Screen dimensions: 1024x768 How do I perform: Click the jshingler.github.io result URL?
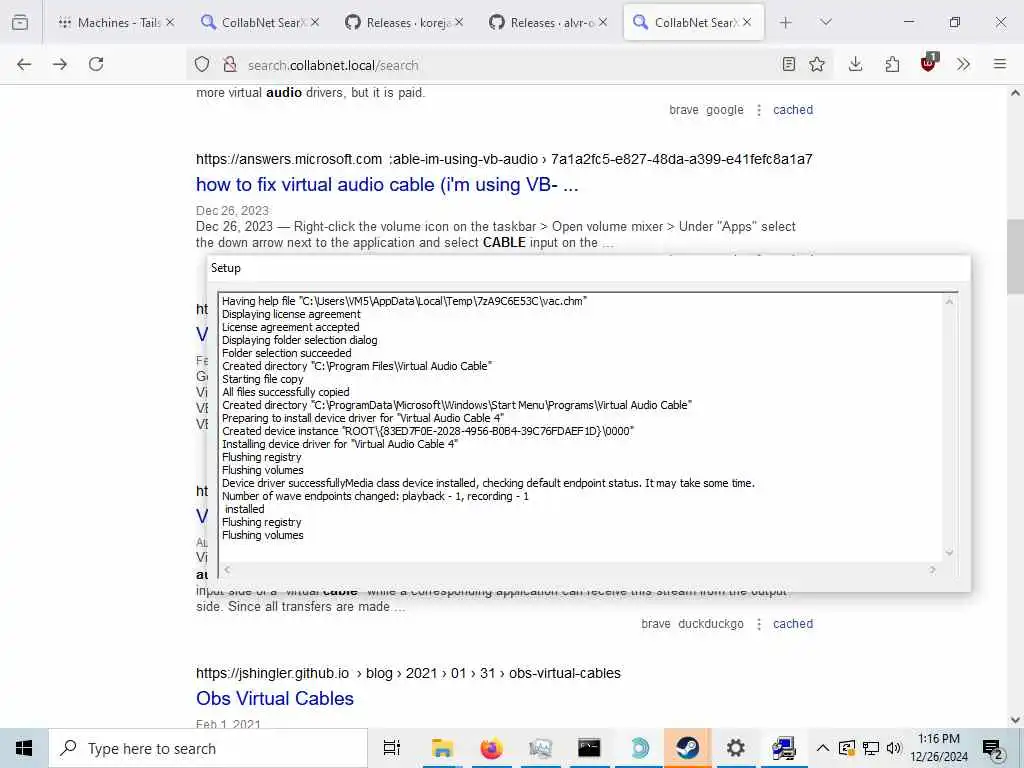(x=408, y=673)
